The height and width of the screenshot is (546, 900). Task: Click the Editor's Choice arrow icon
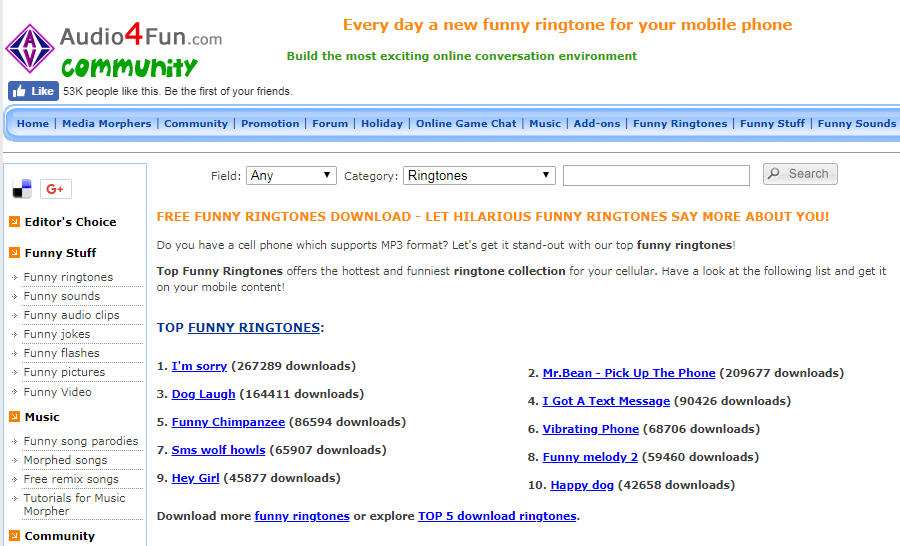click(14, 222)
